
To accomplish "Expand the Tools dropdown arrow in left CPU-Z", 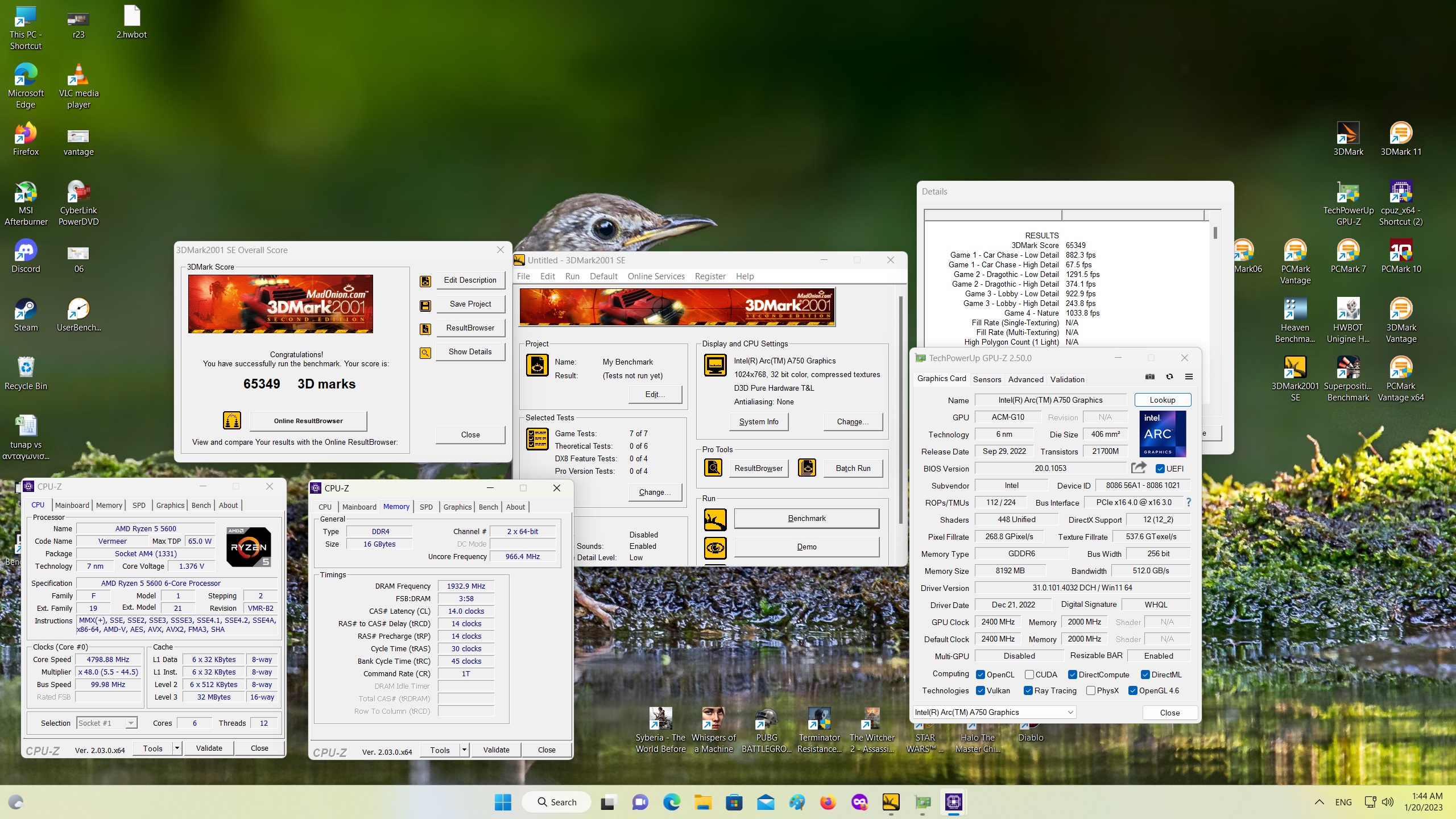I will [177, 748].
